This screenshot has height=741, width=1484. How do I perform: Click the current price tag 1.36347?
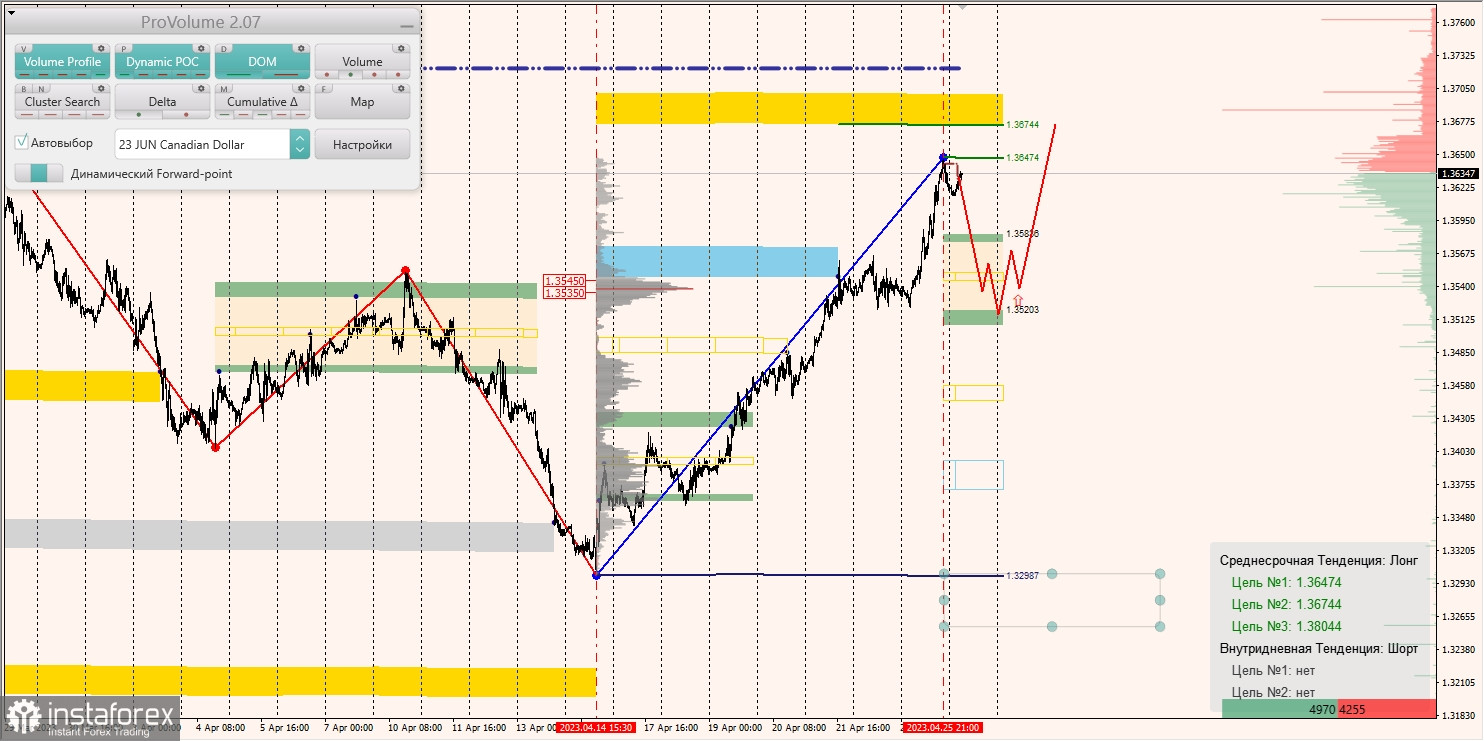pyautogui.click(x=1458, y=173)
